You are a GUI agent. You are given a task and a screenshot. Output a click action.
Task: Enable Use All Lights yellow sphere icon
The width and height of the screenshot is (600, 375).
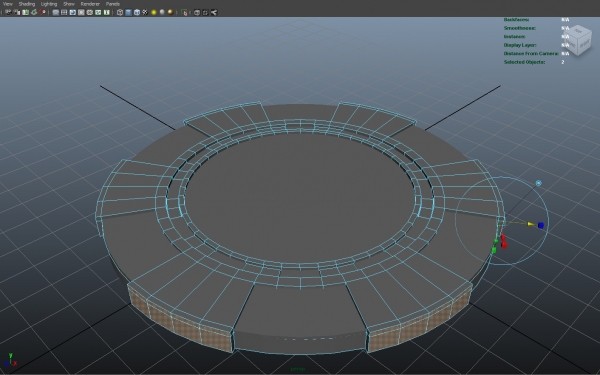pyautogui.click(x=154, y=12)
